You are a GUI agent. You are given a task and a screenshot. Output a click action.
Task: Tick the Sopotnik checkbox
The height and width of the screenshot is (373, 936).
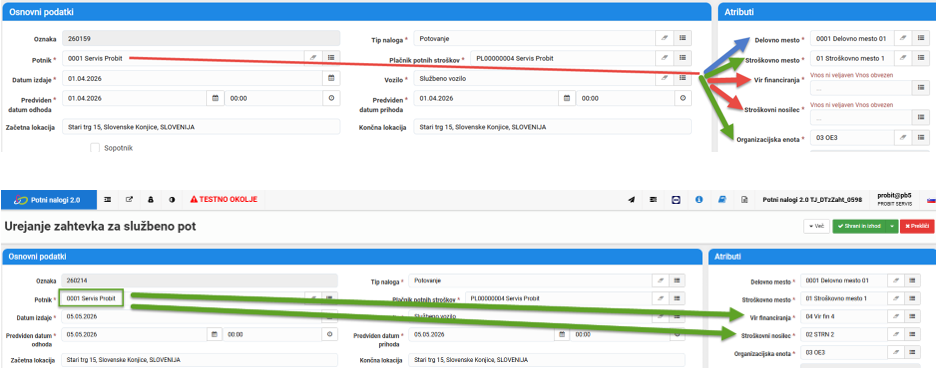point(94,147)
